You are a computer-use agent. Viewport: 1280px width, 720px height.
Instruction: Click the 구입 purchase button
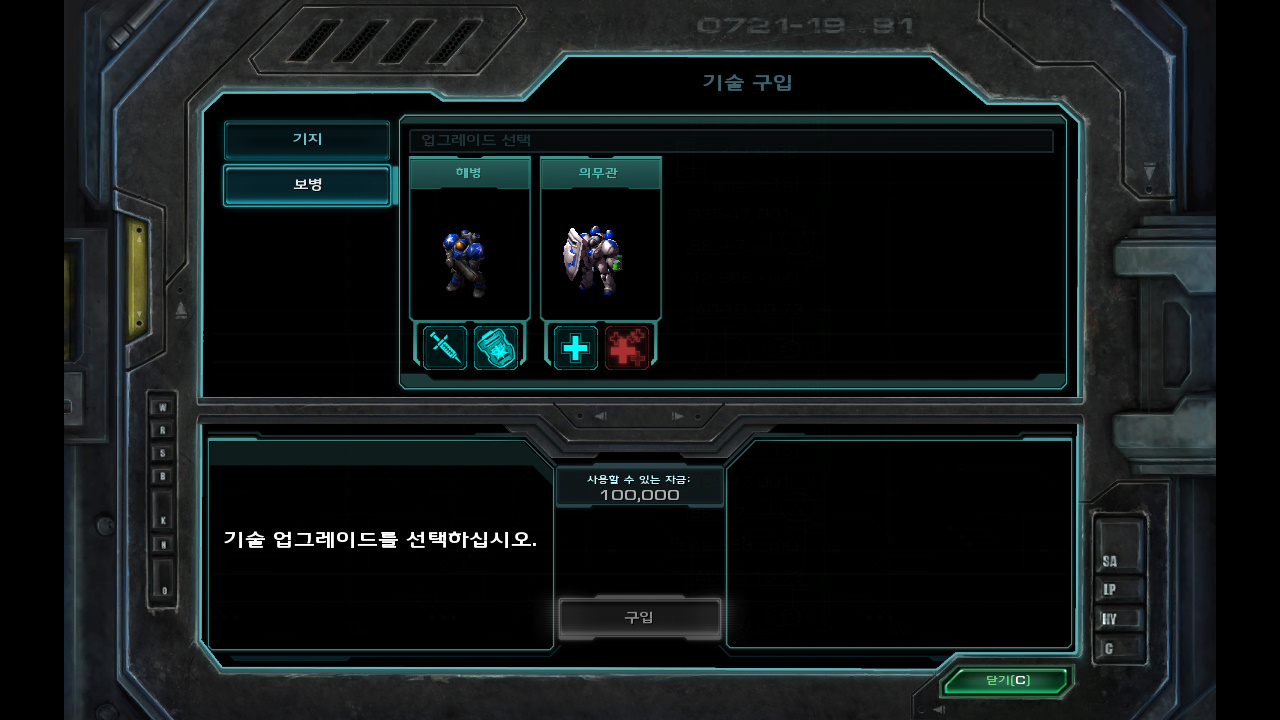pyautogui.click(x=639, y=618)
